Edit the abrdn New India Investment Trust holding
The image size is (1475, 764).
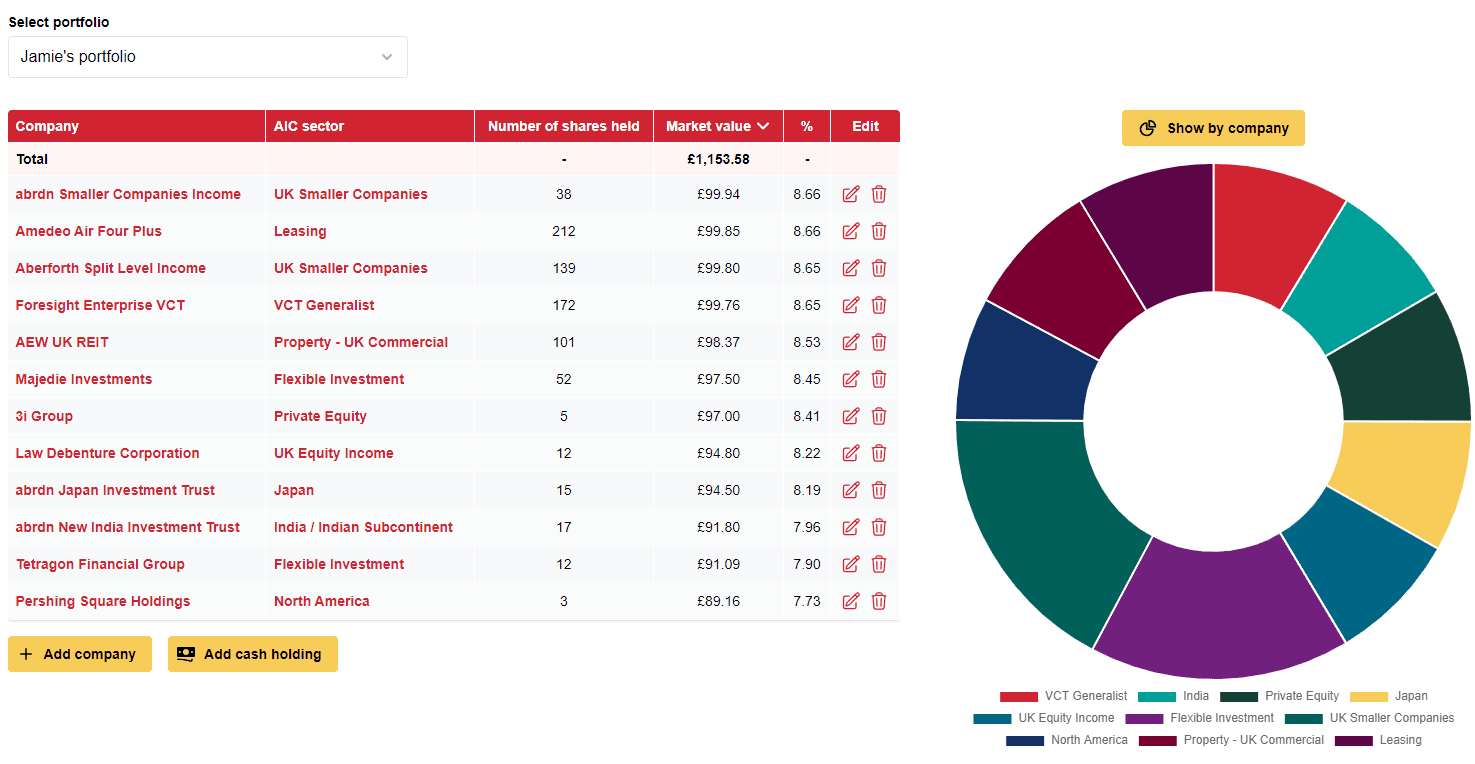(851, 527)
